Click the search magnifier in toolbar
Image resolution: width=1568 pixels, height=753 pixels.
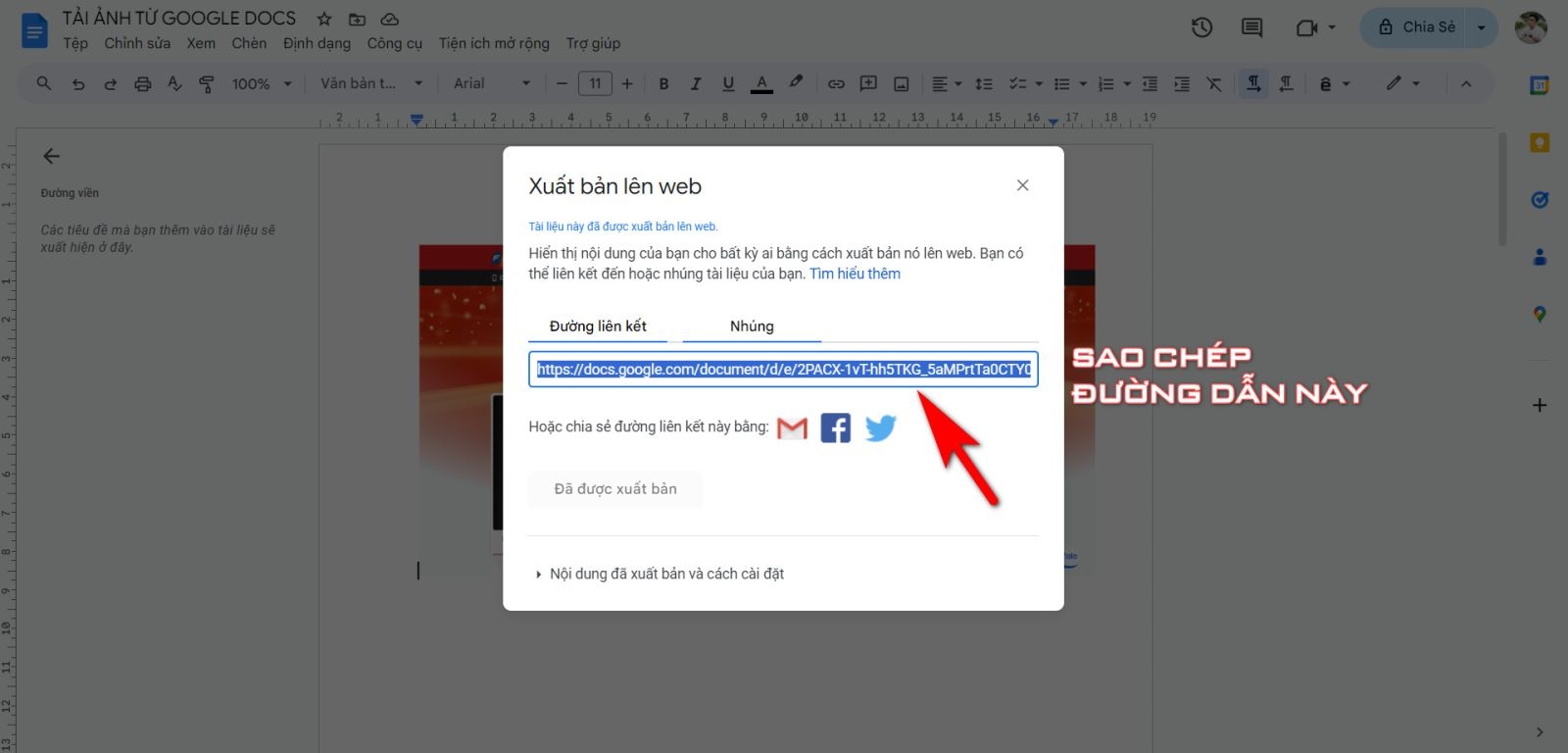pos(43,83)
